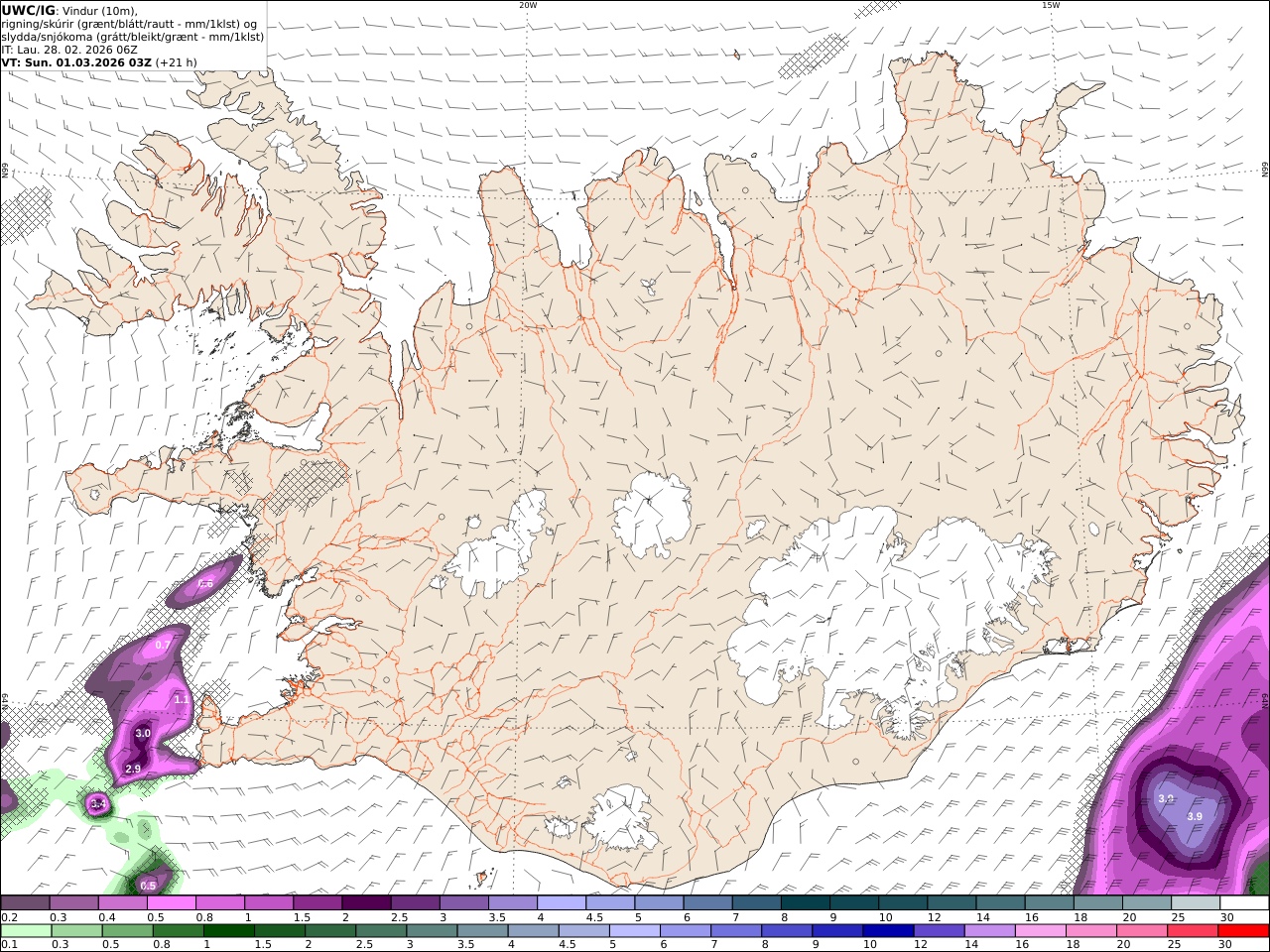
Task: Click the bright pink 0.5 swatch on the snow scale
Action: (171, 902)
